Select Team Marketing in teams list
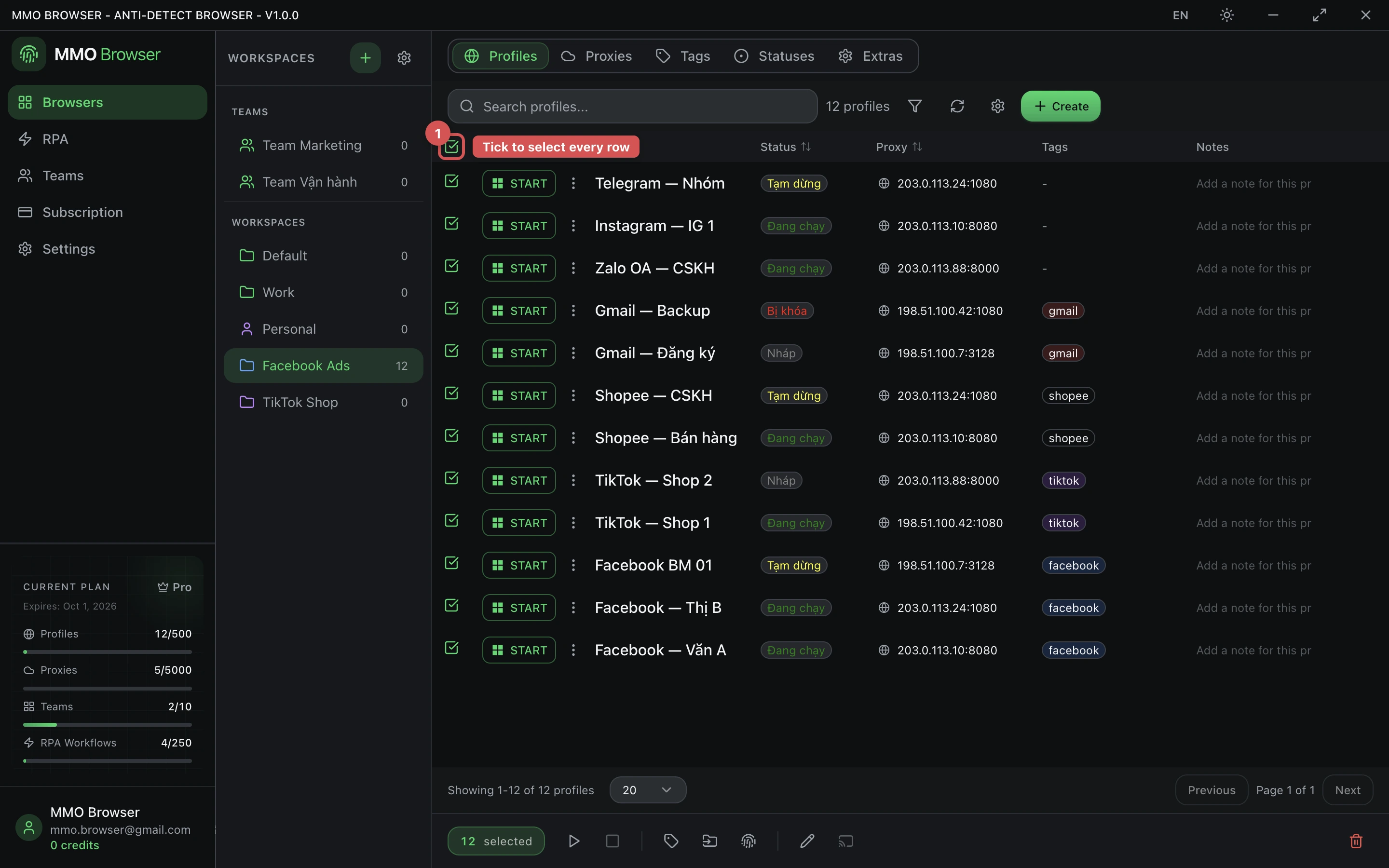 pyautogui.click(x=323, y=145)
